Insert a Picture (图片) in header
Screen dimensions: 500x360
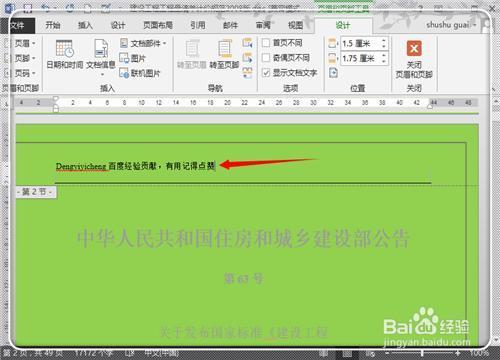tap(133, 58)
